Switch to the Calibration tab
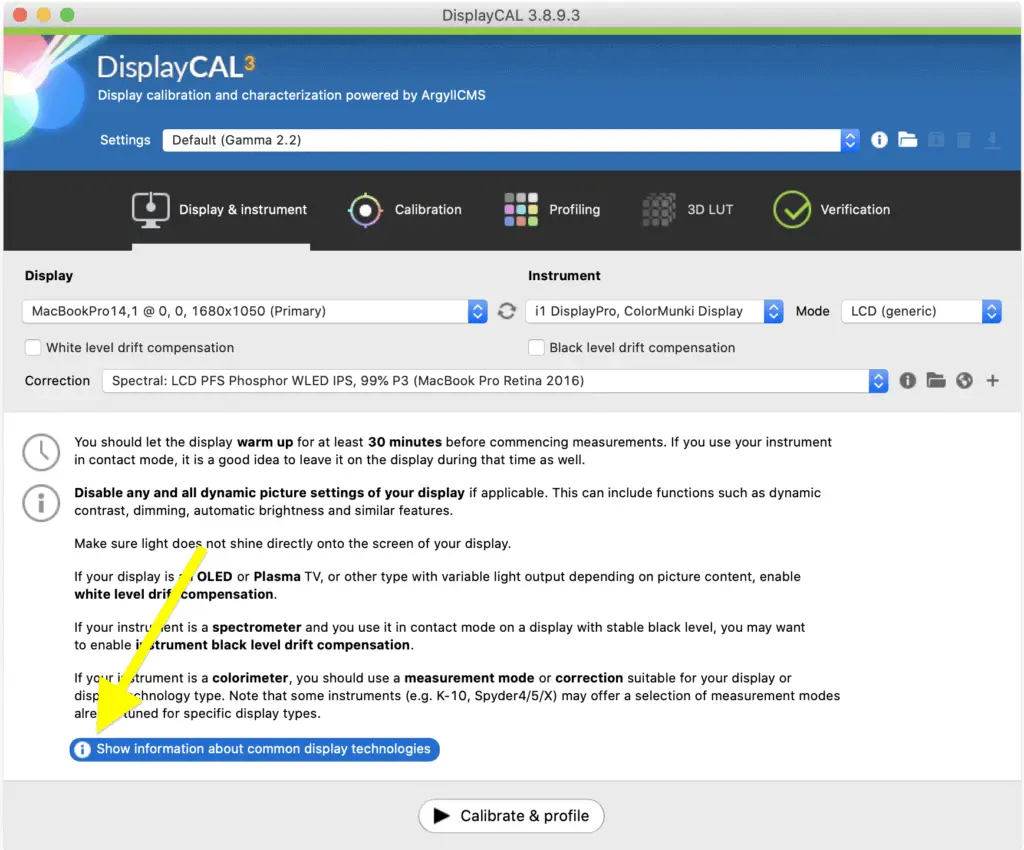 [405, 210]
